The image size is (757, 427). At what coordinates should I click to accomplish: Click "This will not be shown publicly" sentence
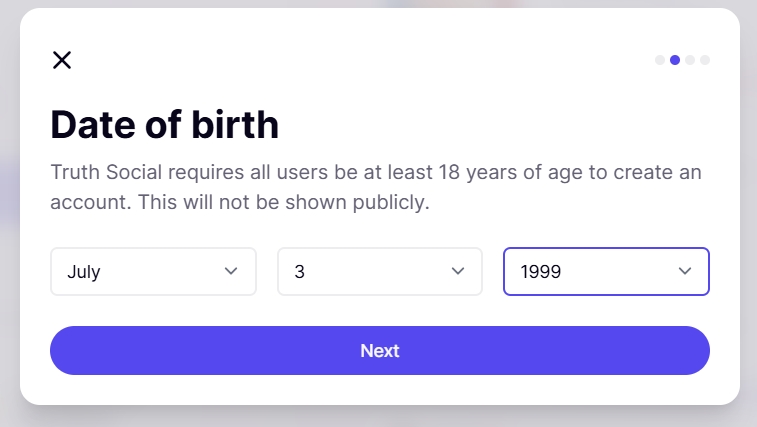[x=283, y=202]
